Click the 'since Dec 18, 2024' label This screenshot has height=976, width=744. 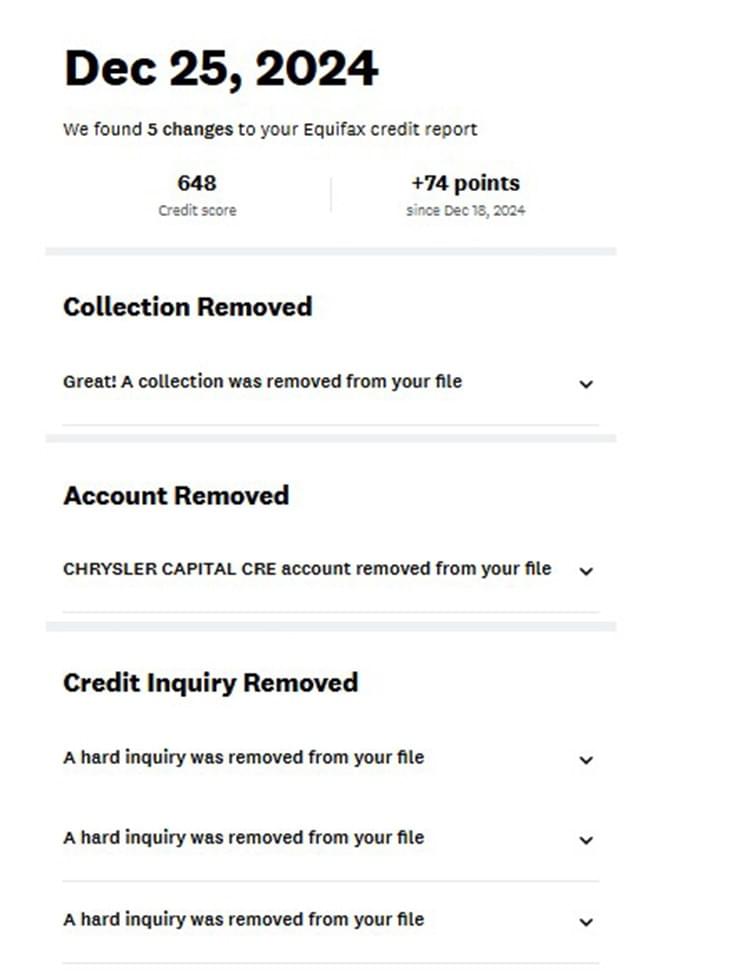pos(466,210)
